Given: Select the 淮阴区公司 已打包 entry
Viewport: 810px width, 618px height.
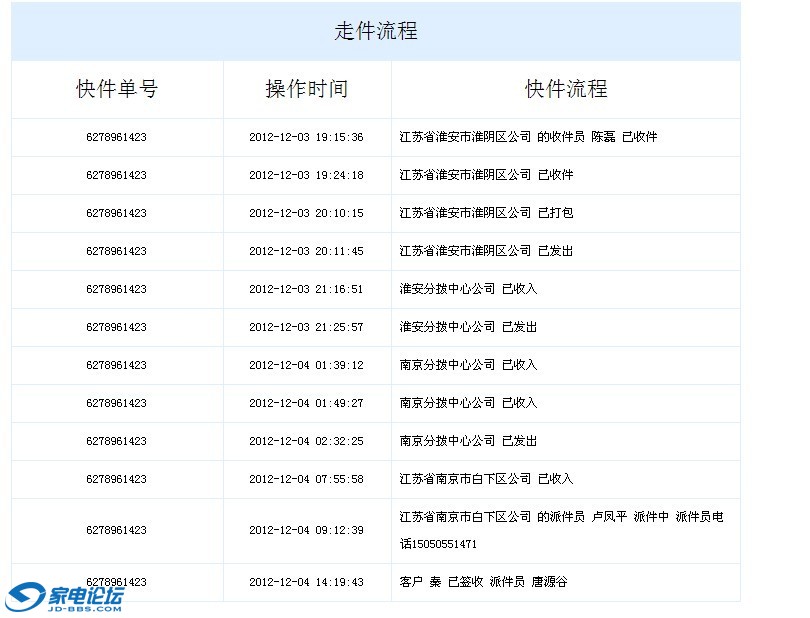Looking at the screenshot, I should tap(486, 213).
